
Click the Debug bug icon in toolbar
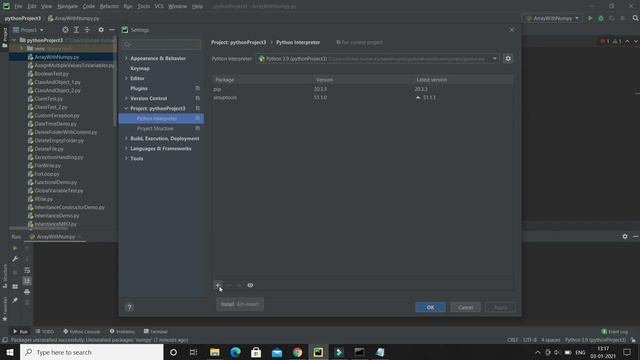coord(601,18)
